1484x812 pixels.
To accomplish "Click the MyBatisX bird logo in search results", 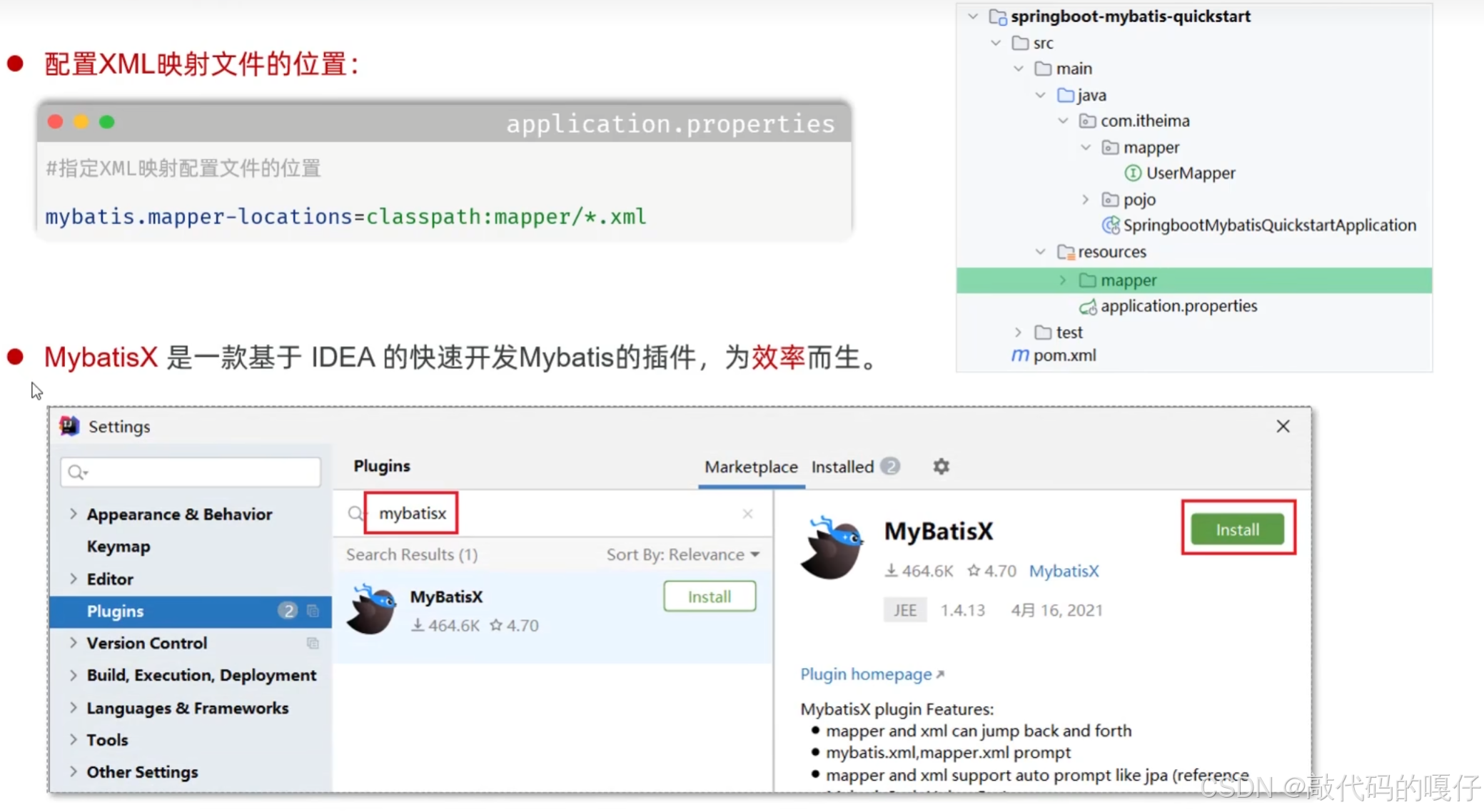I will pyautogui.click(x=371, y=609).
